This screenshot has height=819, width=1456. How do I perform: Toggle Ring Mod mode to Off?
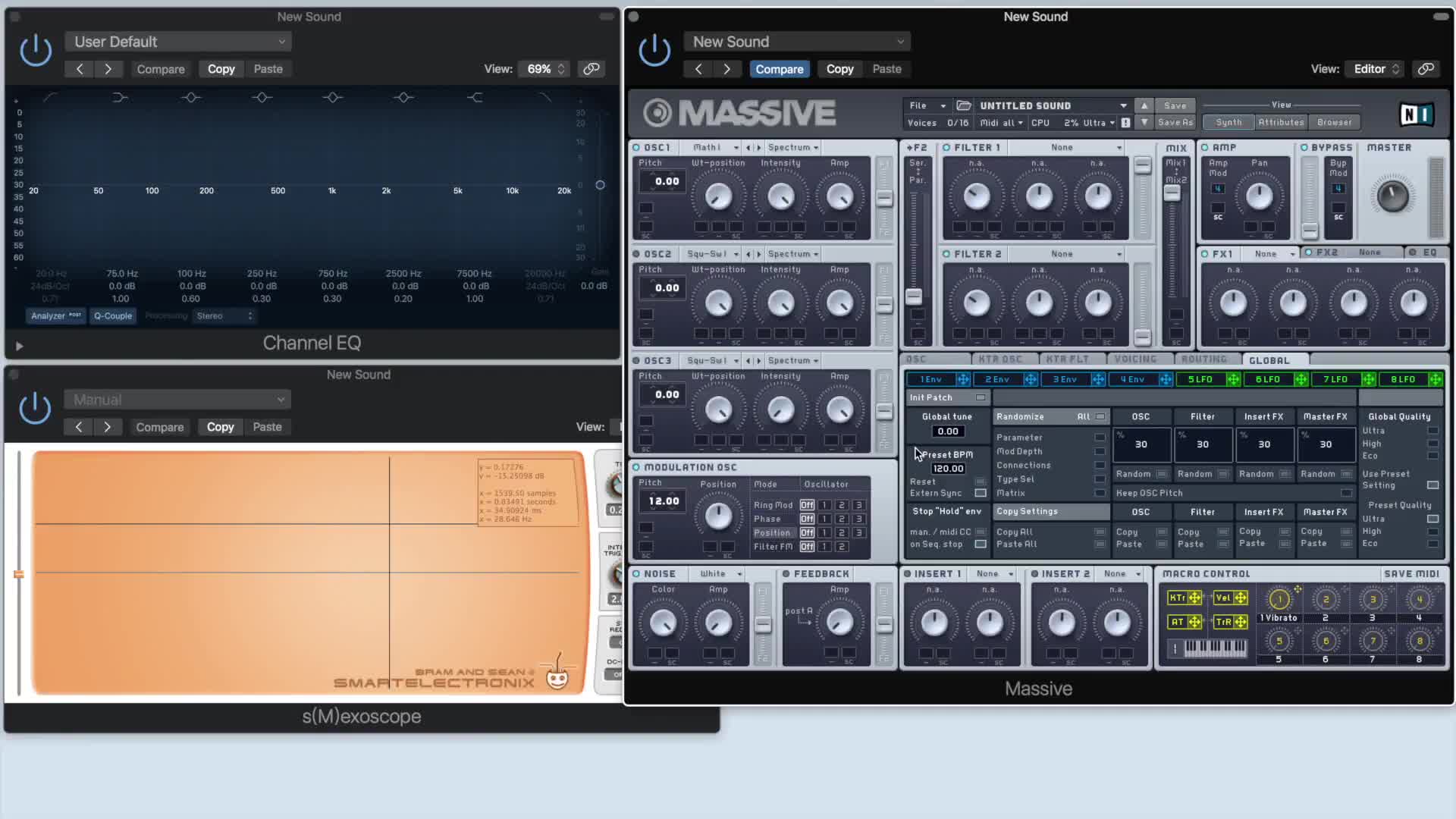(x=807, y=505)
